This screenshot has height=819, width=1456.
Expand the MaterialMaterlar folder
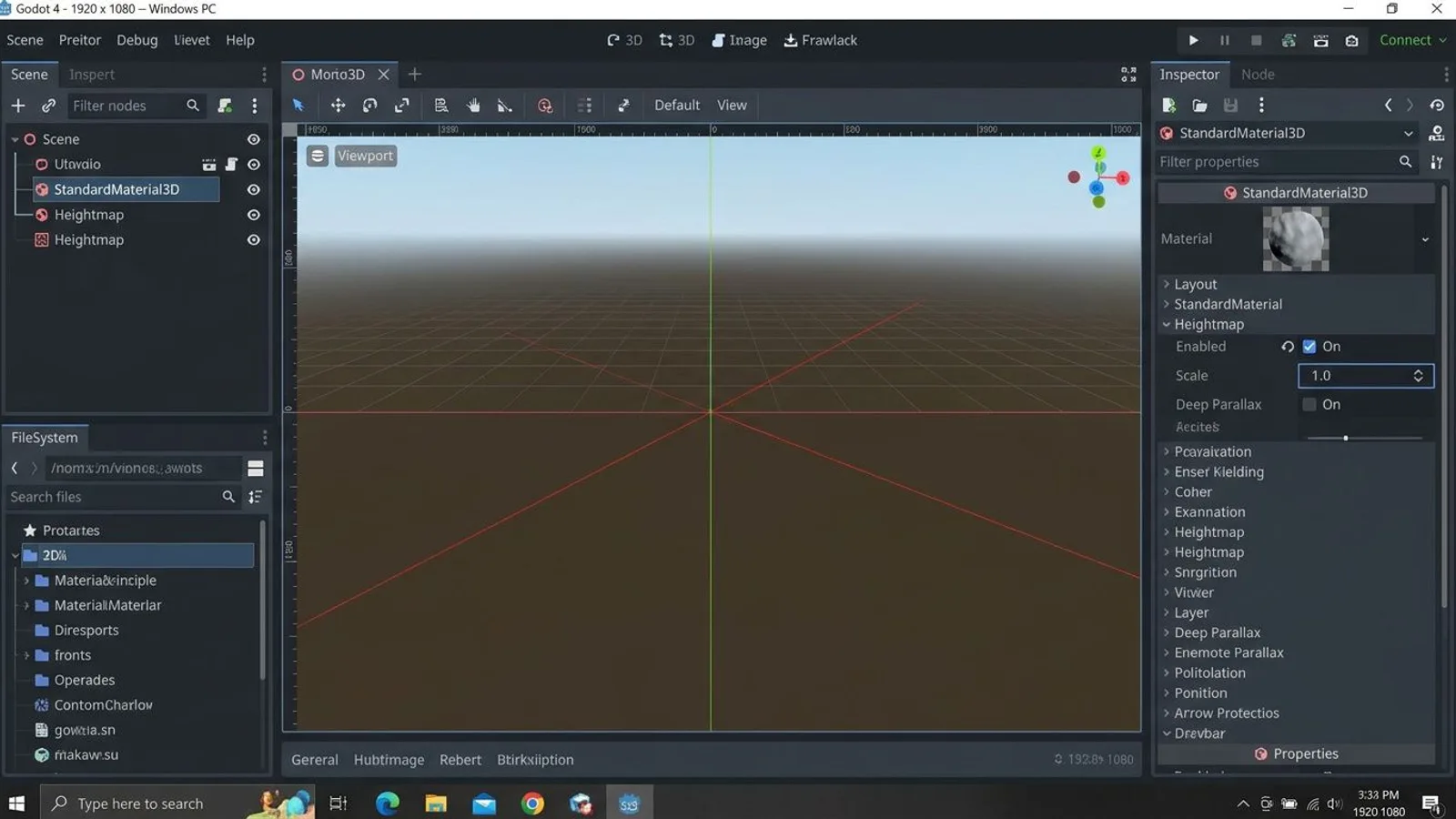tap(27, 605)
